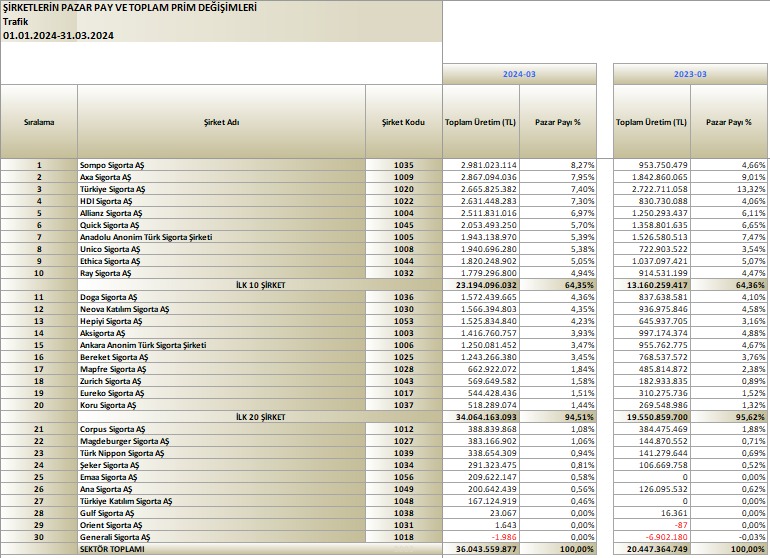Viewport: 770px width, 558px height.
Task: Click Ray Sigorta AŞ name
Action: click(221, 273)
